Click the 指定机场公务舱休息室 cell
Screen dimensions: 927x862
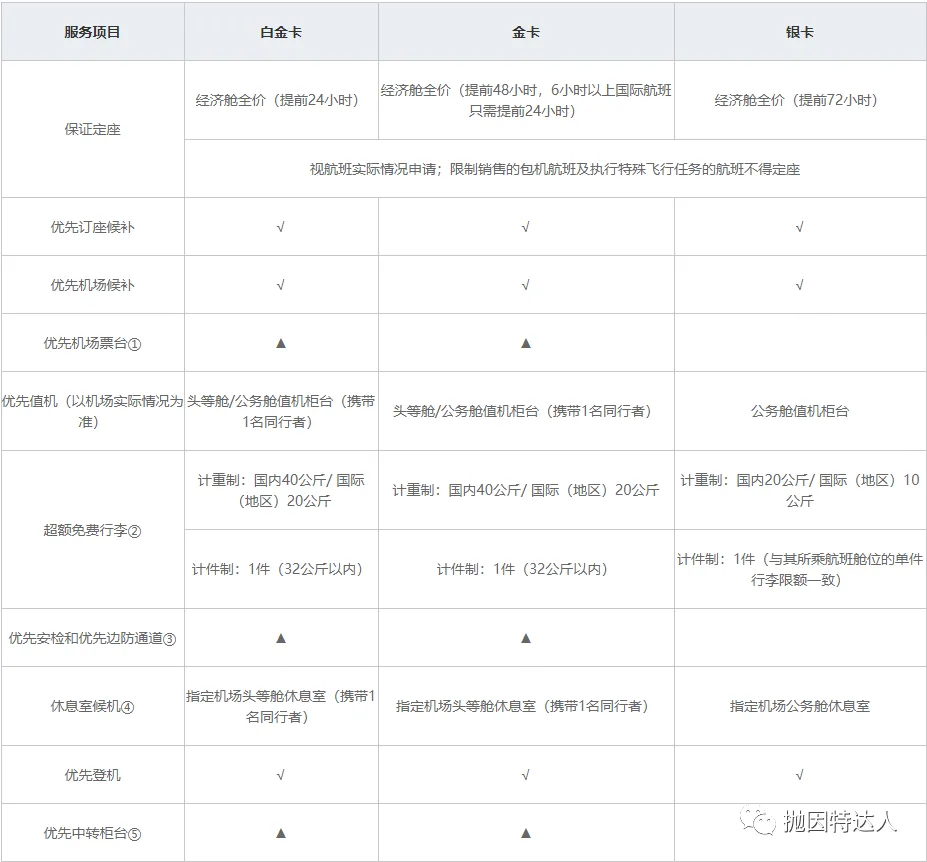click(799, 706)
